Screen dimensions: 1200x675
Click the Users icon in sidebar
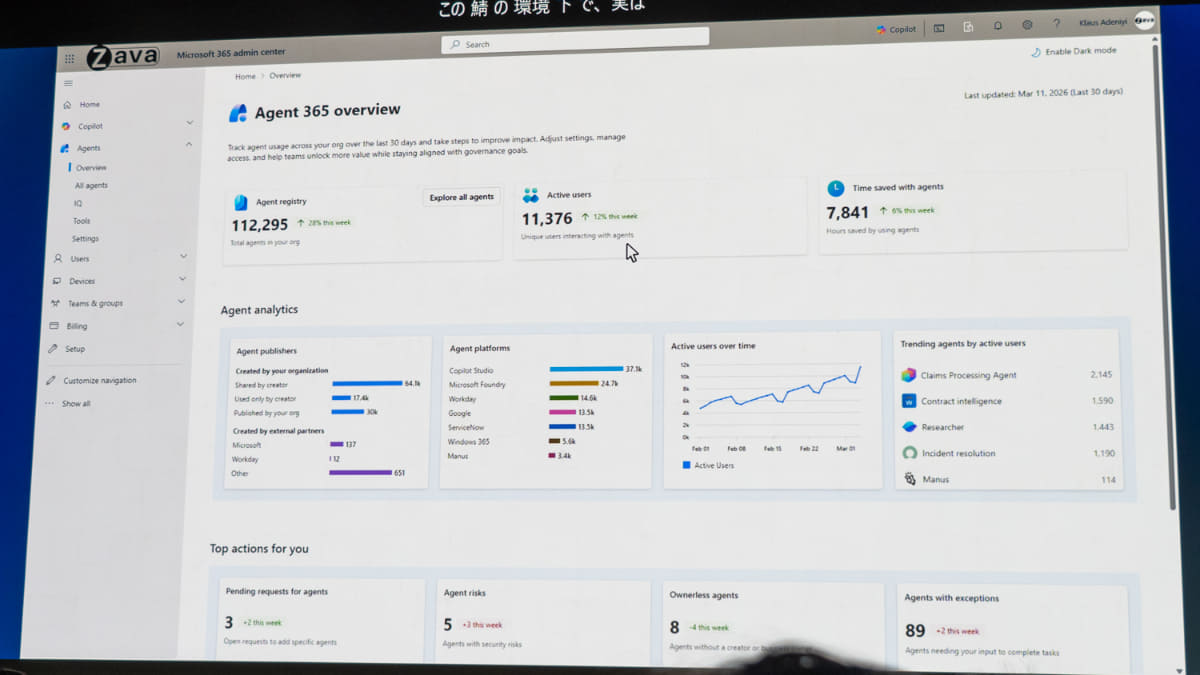[58, 259]
